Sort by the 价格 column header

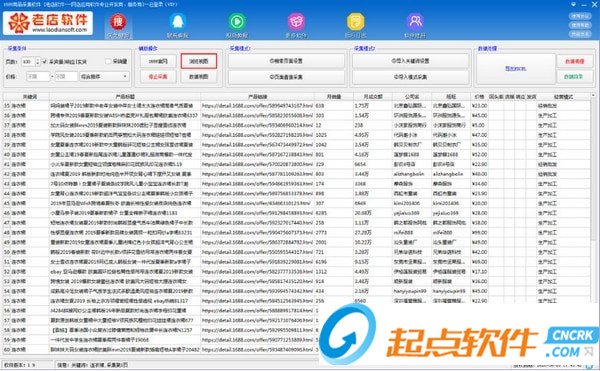(479, 97)
